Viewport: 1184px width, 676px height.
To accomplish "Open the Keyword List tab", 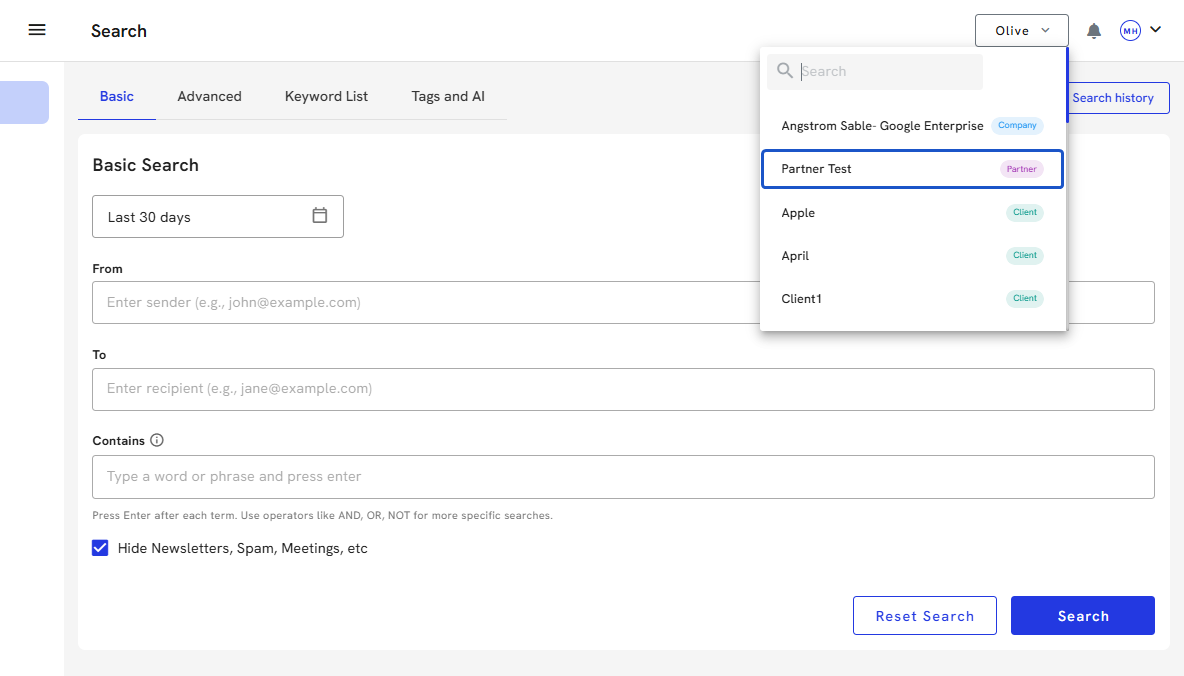I will [x=326, y=97].
